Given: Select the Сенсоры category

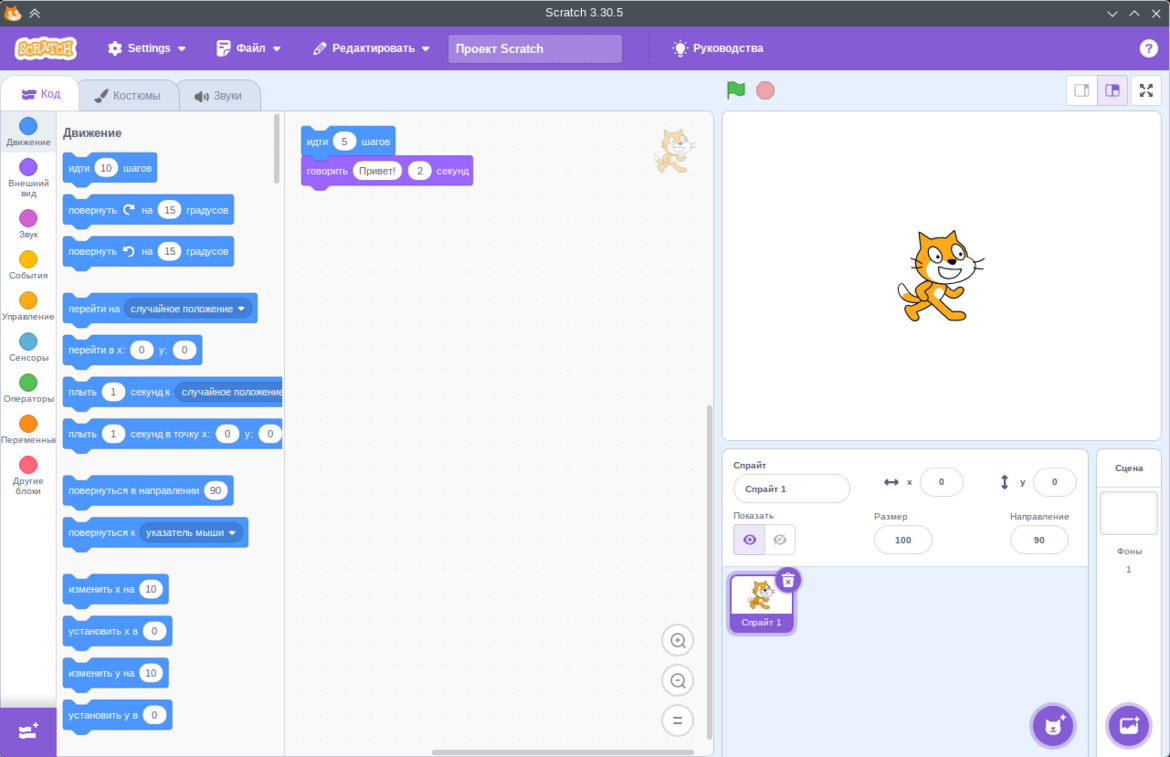Looking at the screenshot, I should click(28, 347).
